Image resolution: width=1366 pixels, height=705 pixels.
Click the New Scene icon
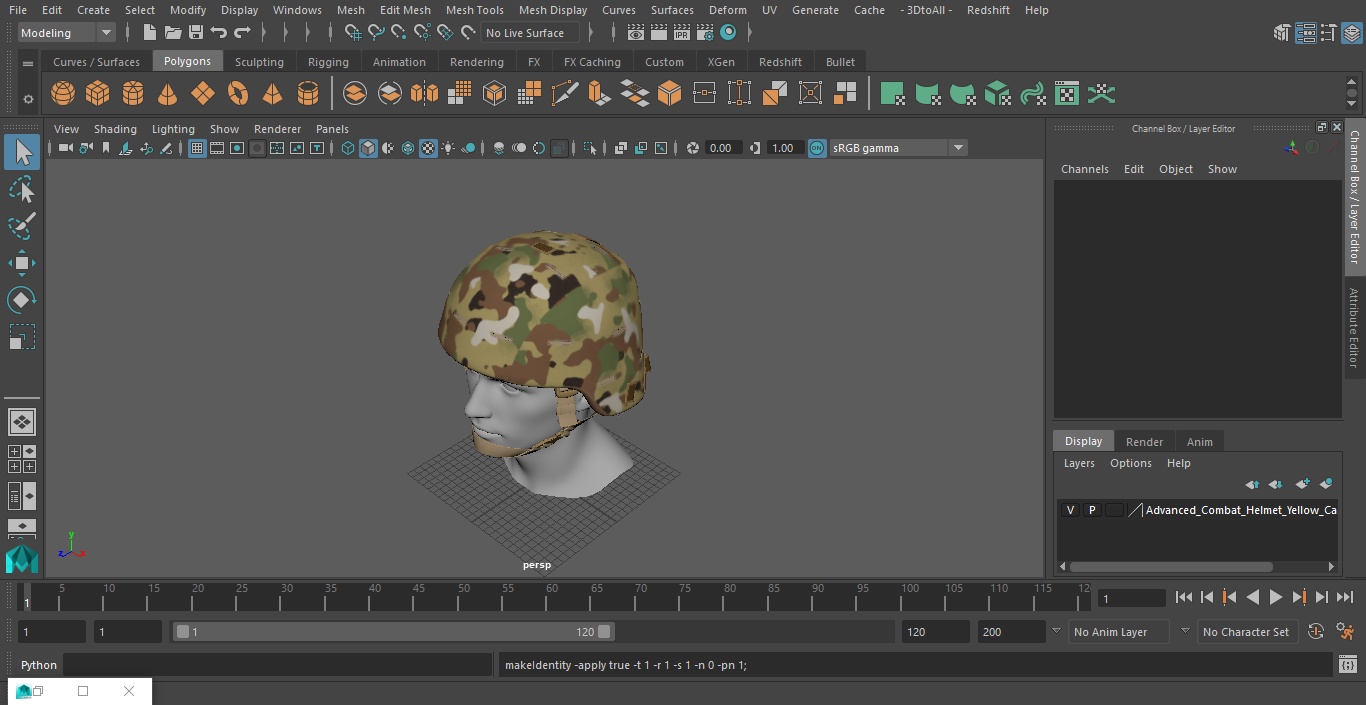point(149,33)
